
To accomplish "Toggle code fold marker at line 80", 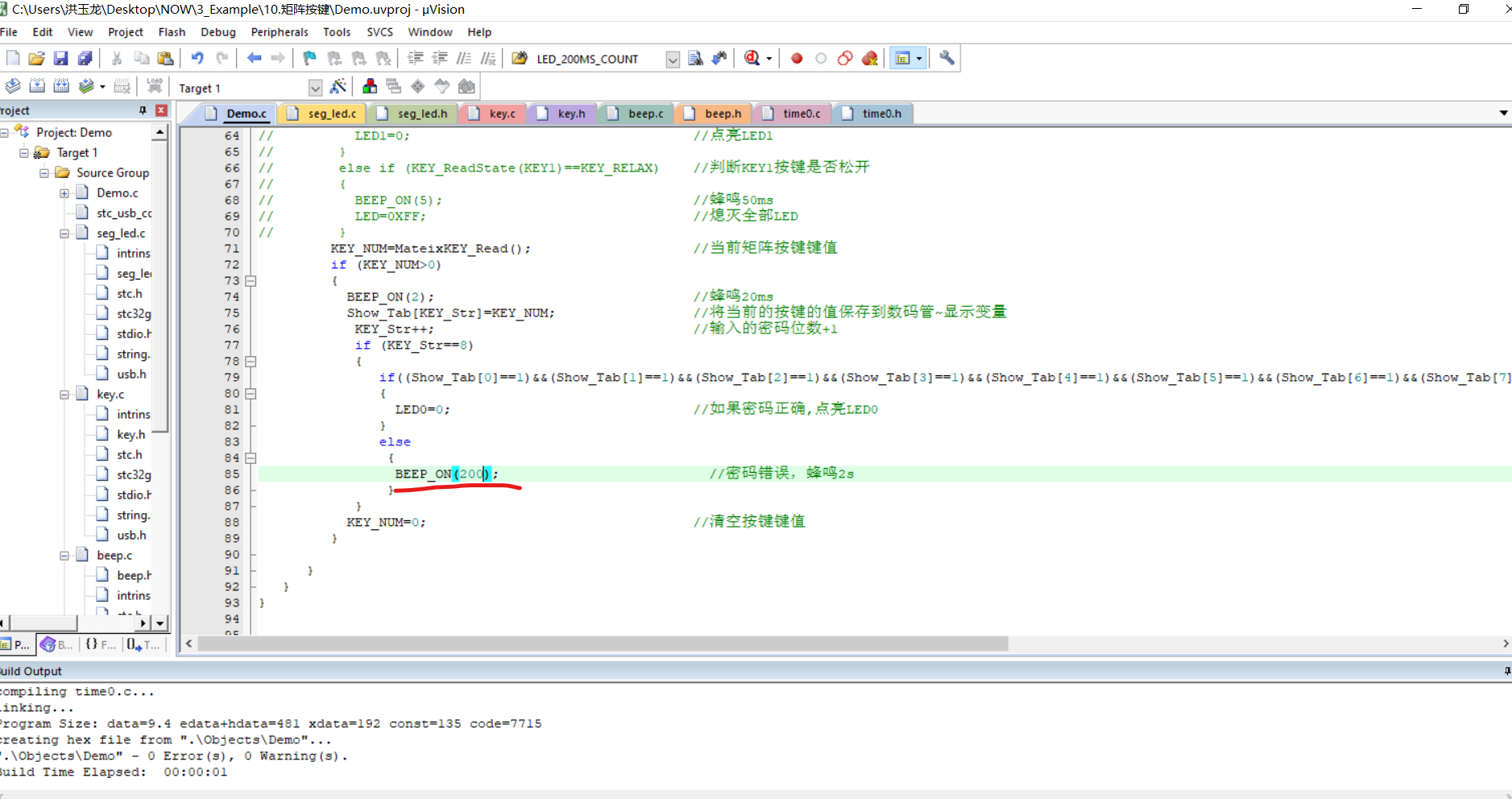I will [251, 394].
